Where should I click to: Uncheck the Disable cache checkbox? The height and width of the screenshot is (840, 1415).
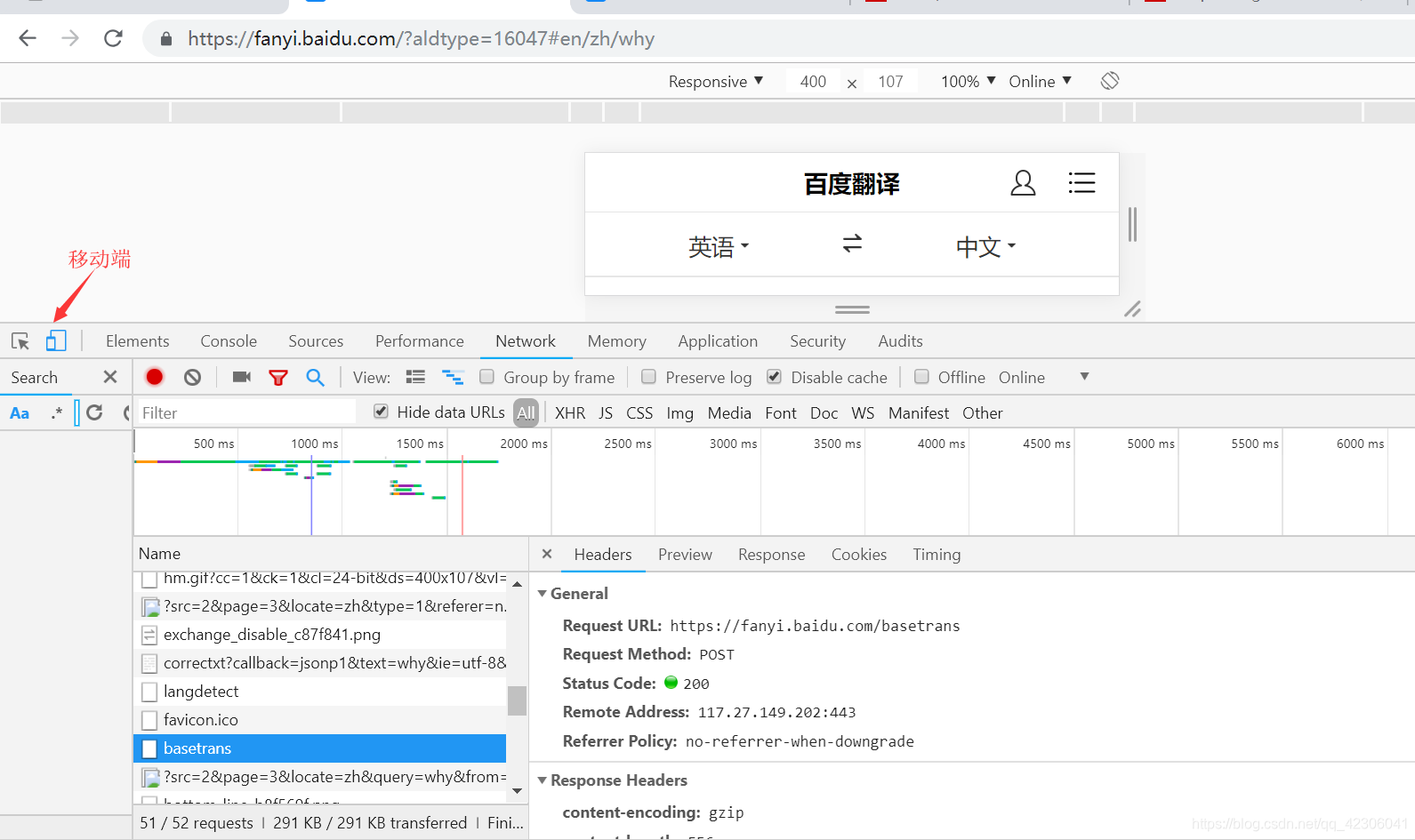tap(775, 377)
